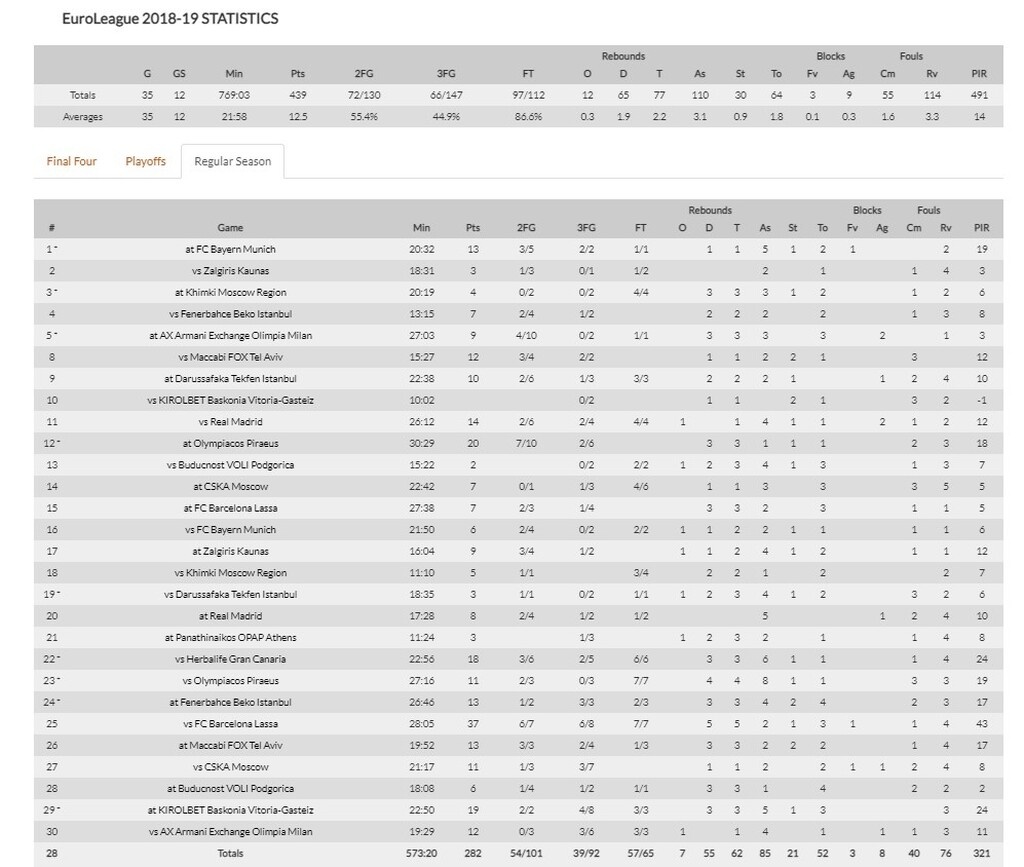Switch to the Final Four tab
The width and height of the screenshot is (1024, 867).
pyautogui.click(x=71, y=161)
